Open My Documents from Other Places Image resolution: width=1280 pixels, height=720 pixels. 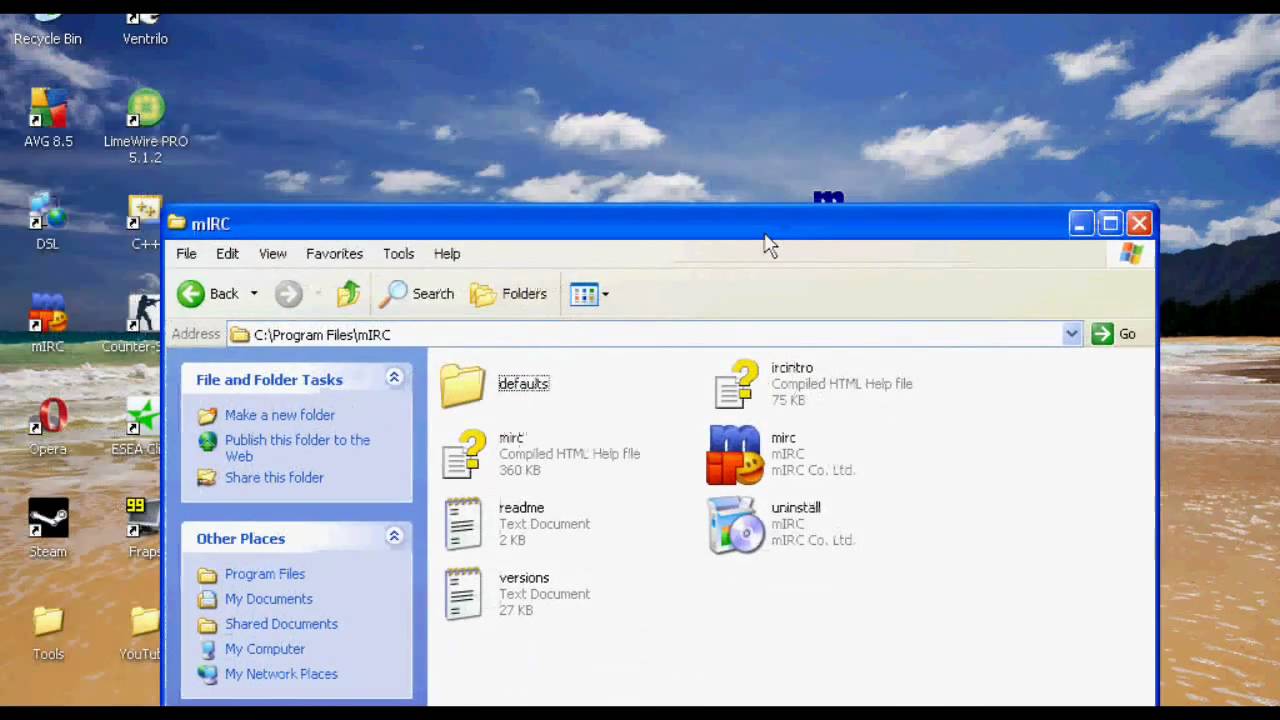269,599
